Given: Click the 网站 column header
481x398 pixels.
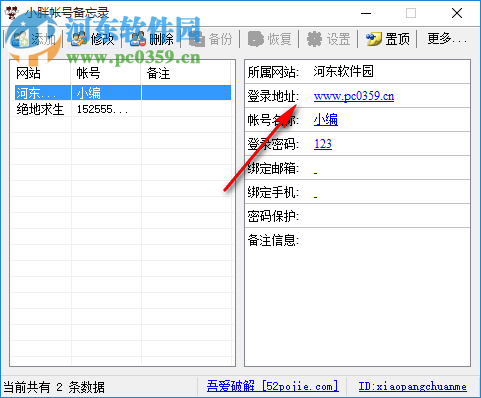Looking at the screenshot, I should pyautogui.click(x=28, y=73).
